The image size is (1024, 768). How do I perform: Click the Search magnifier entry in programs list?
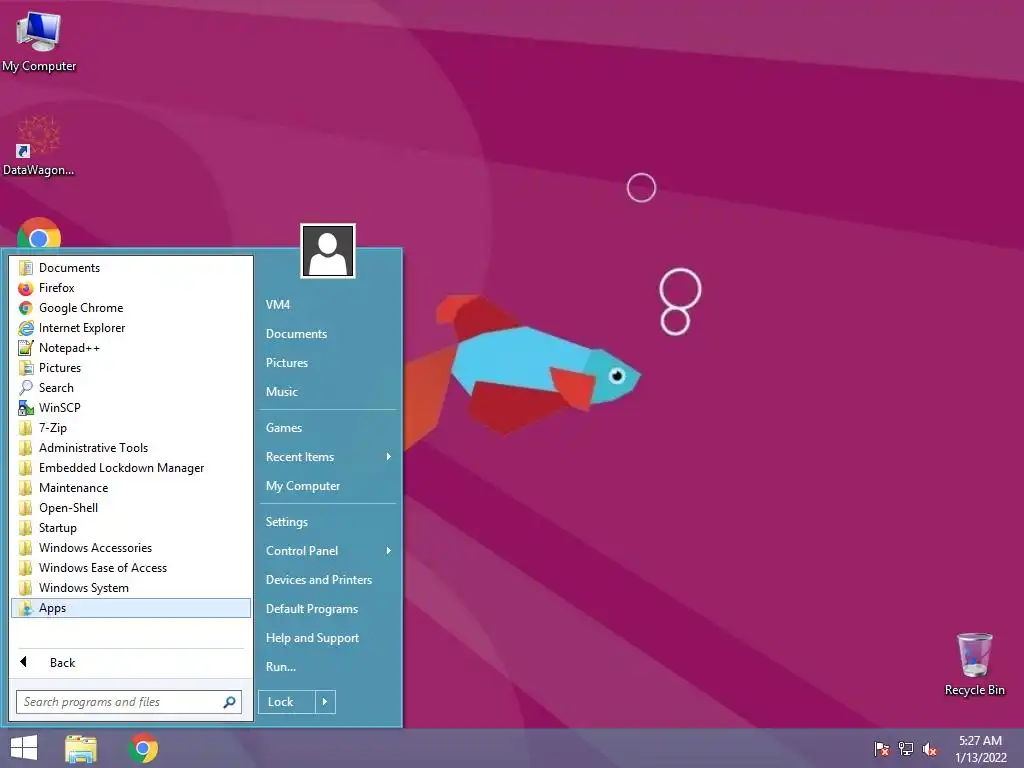(x=131, y=388)
